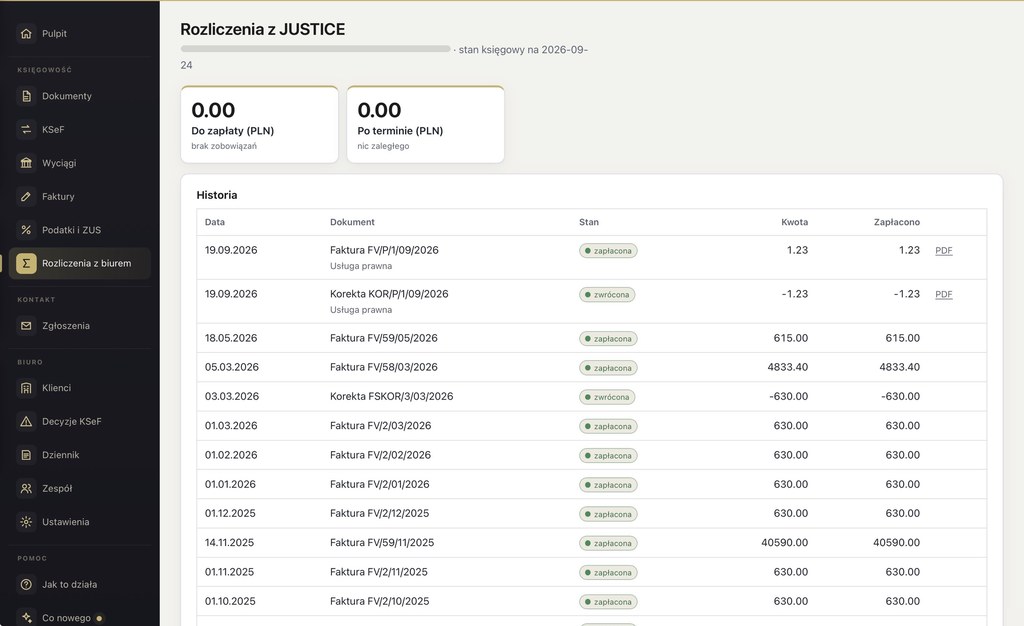
Task: Select the Faktura FV/2/10/2025 row text
Action: click(x=379, y=601)
